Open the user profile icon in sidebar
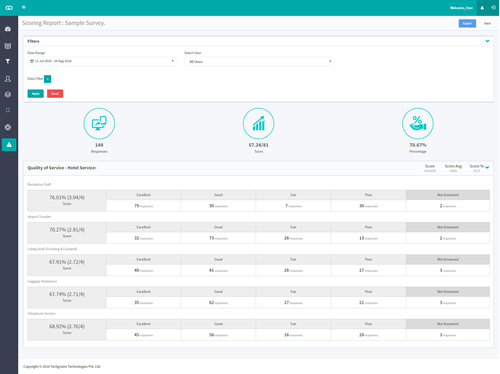Screen dimensions: 500x374 tap(8, 79)
